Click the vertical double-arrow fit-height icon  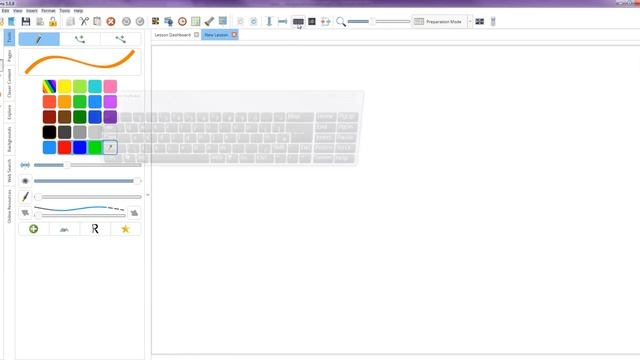[269, 21]
